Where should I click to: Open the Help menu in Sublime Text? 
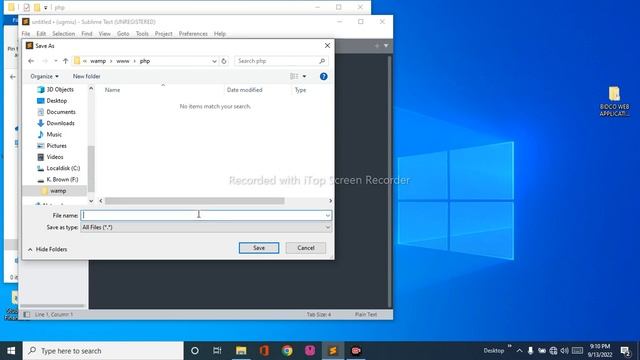[x=220, y=33]
